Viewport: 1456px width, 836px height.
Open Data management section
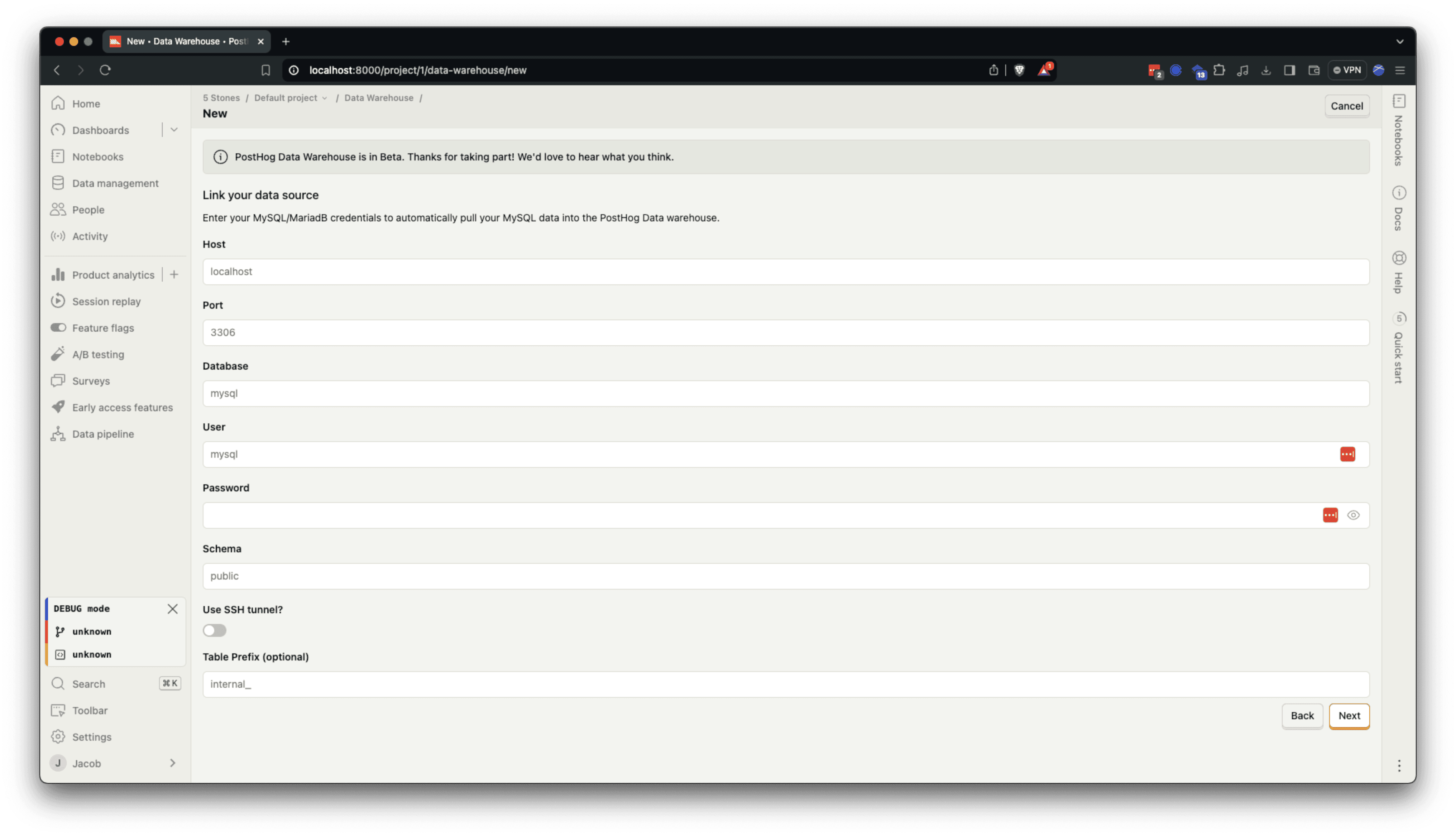point(115,183)
